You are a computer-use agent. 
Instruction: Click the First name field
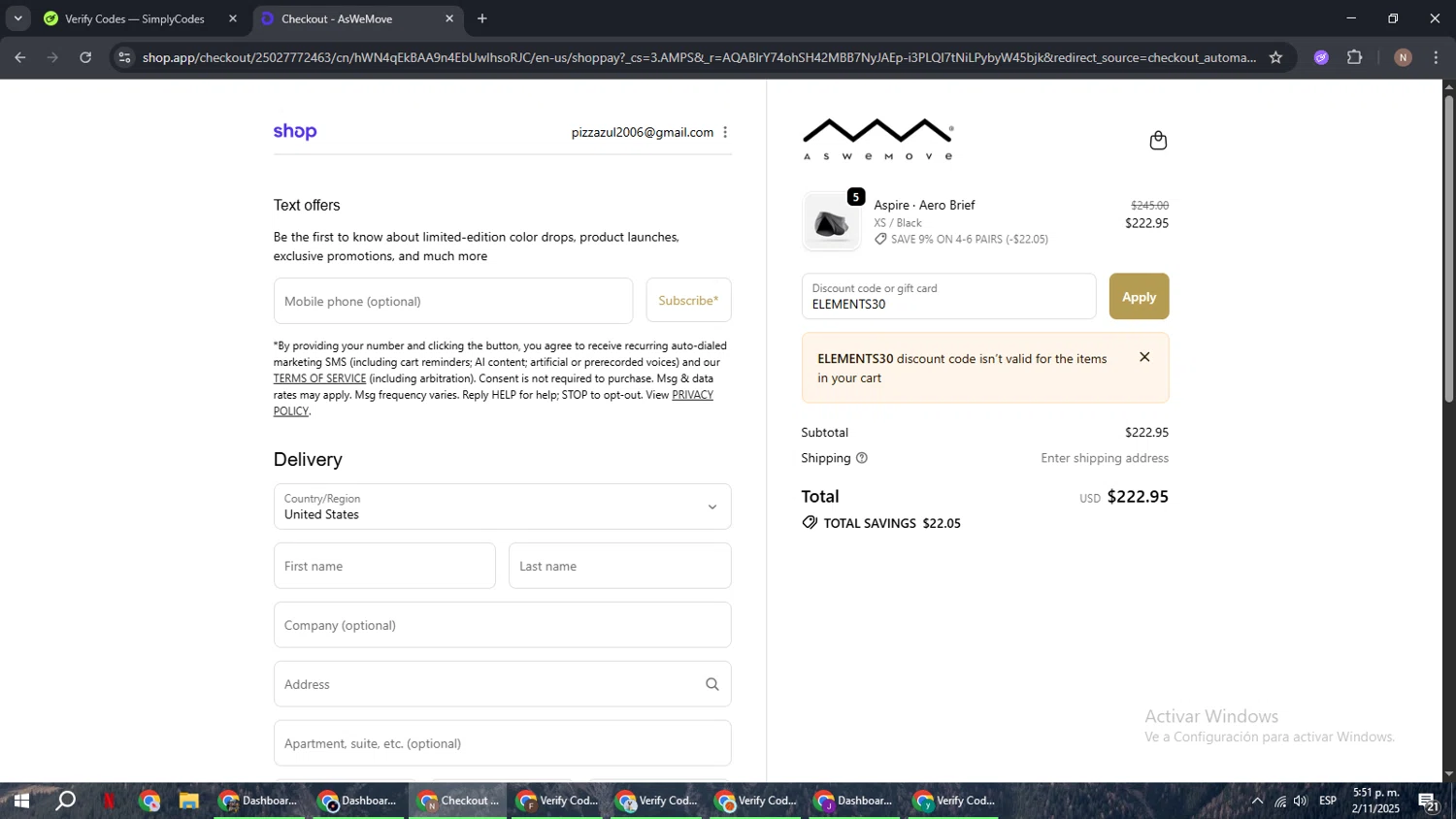384,566
